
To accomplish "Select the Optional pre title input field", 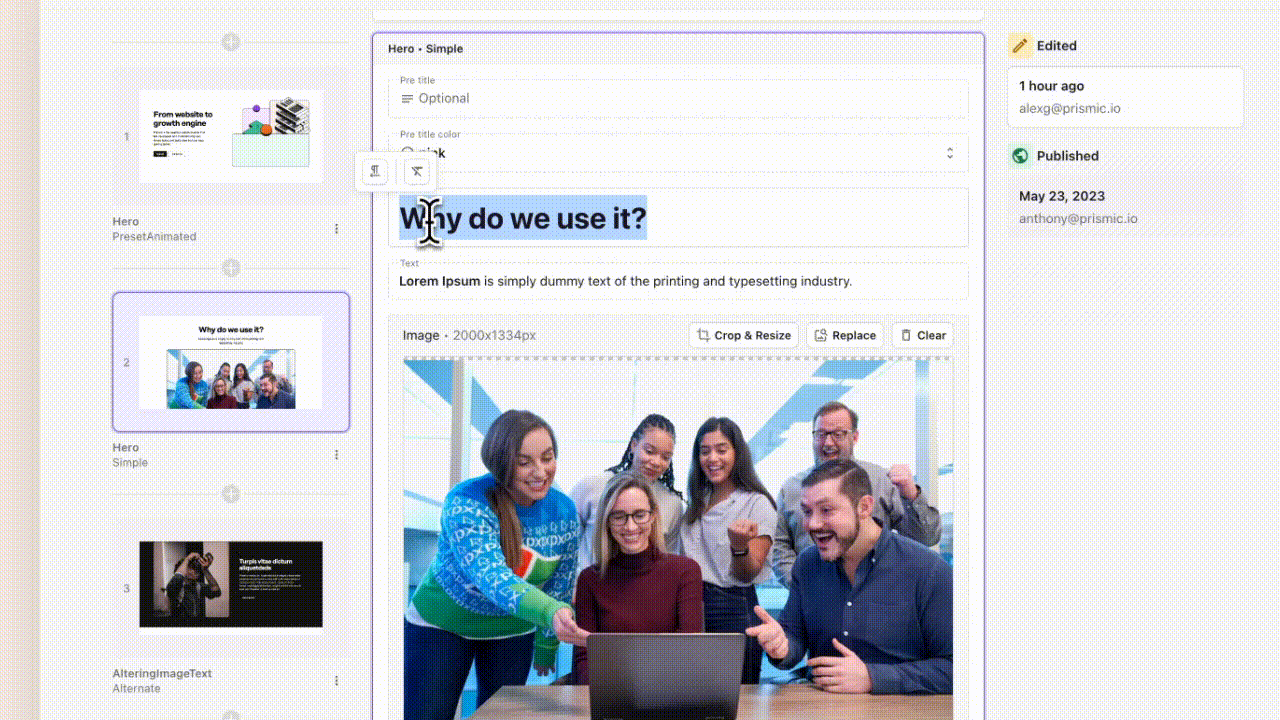I will point(679,98).
